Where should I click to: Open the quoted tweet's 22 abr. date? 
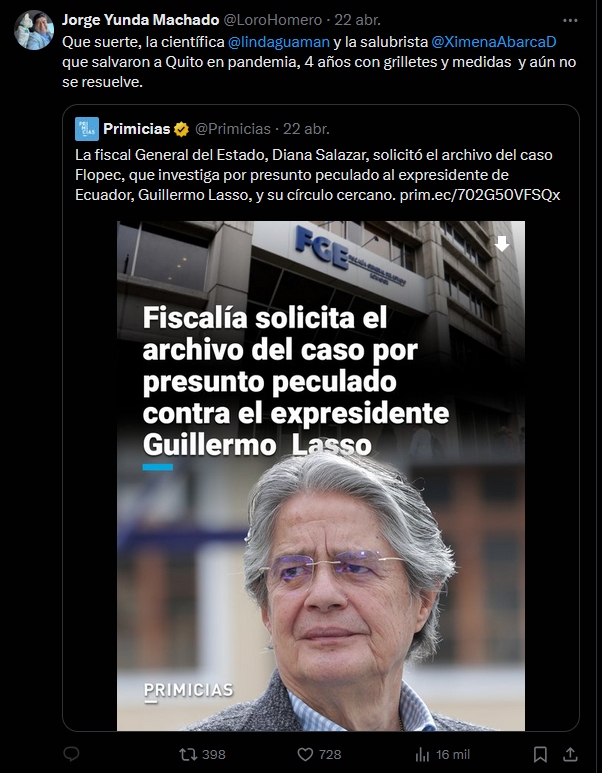(x=306, y=129)
